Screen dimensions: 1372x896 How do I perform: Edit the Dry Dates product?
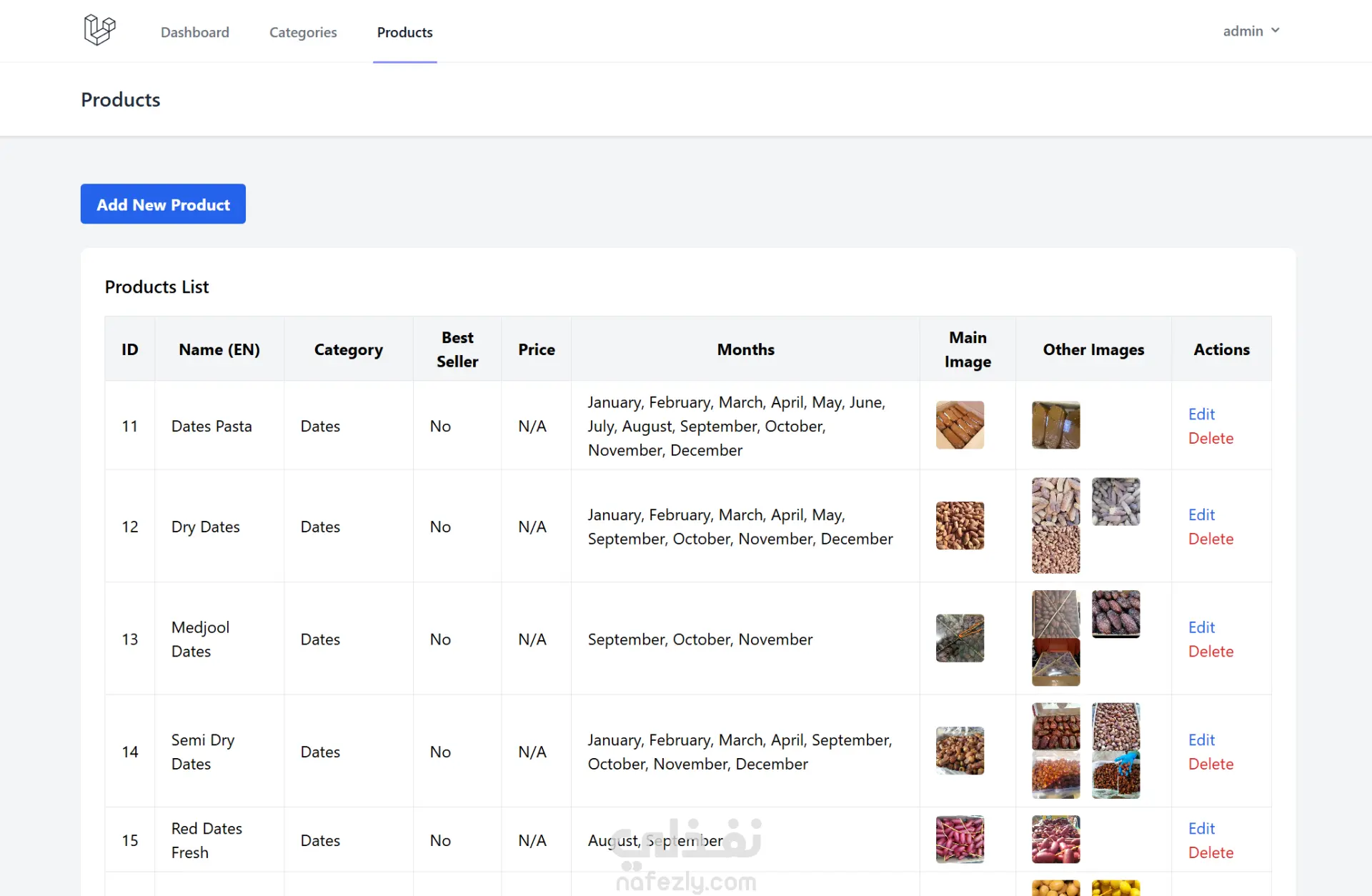(x=1201, y=514)
